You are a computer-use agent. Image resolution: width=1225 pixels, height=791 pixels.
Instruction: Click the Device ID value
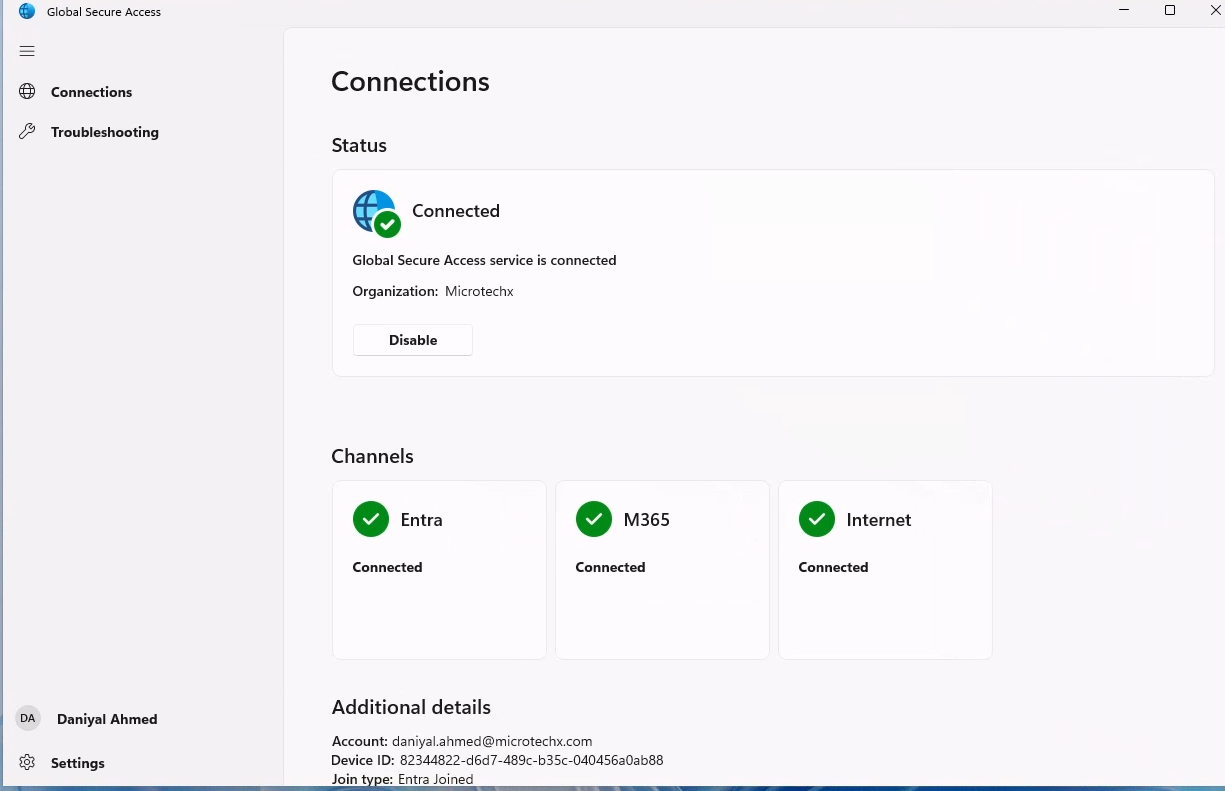click(531, 760)
